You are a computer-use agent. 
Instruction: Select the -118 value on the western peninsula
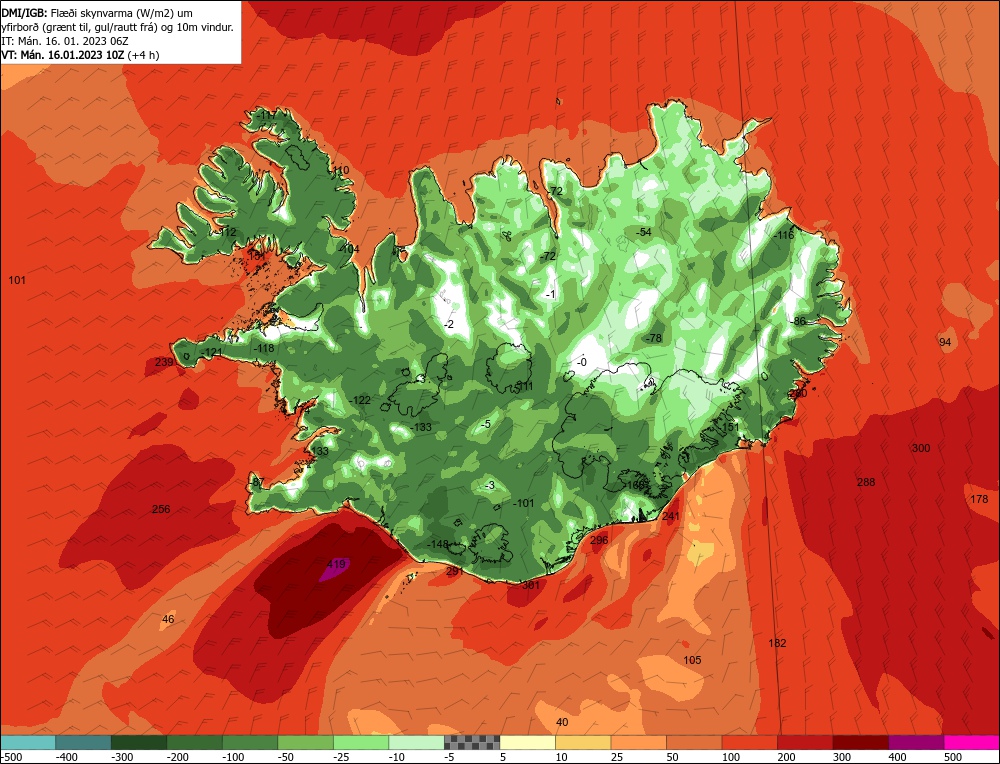coord(263,348)
